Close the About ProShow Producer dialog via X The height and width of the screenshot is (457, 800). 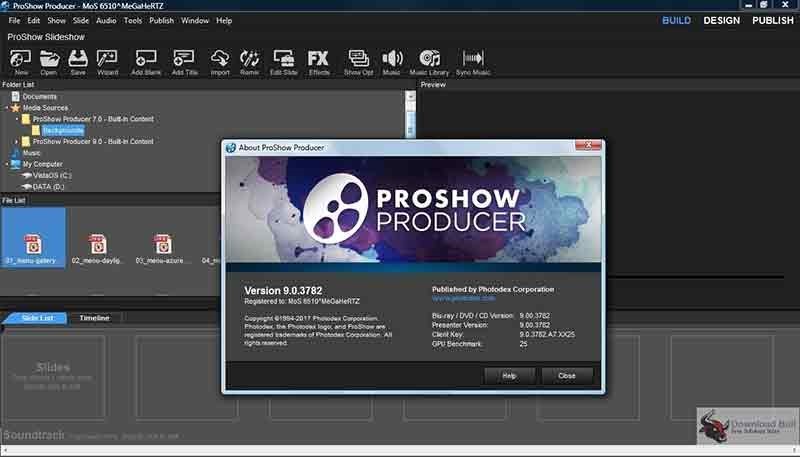588,145
